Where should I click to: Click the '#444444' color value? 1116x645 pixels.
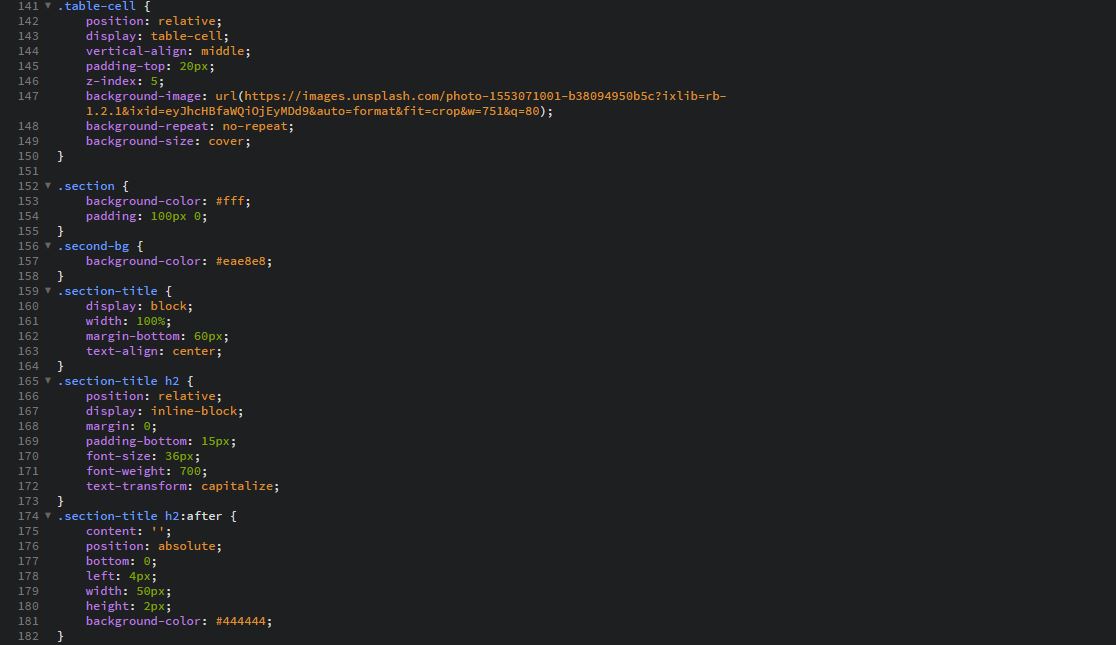pos(241,621)
